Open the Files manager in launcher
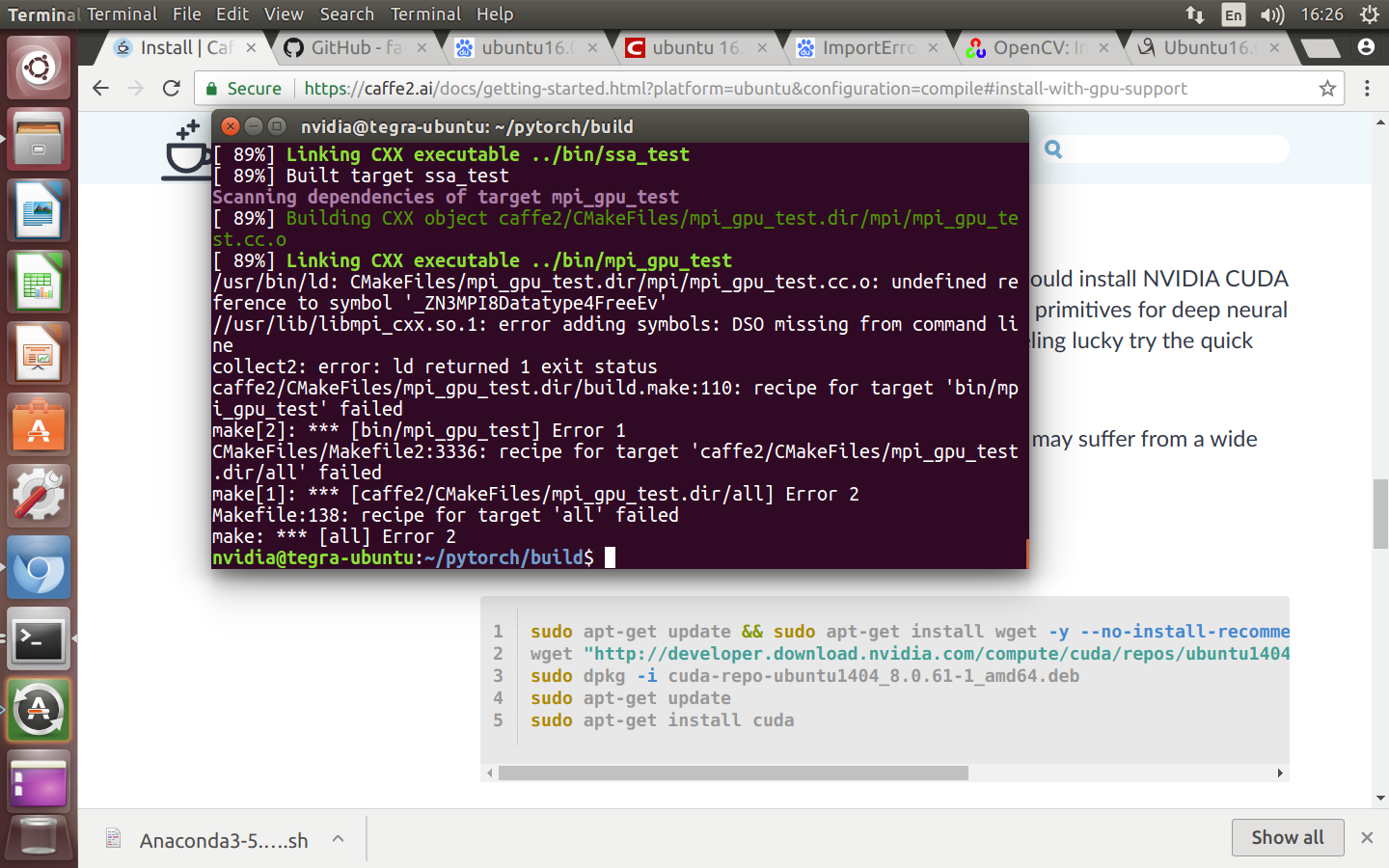 coord(39,139)
